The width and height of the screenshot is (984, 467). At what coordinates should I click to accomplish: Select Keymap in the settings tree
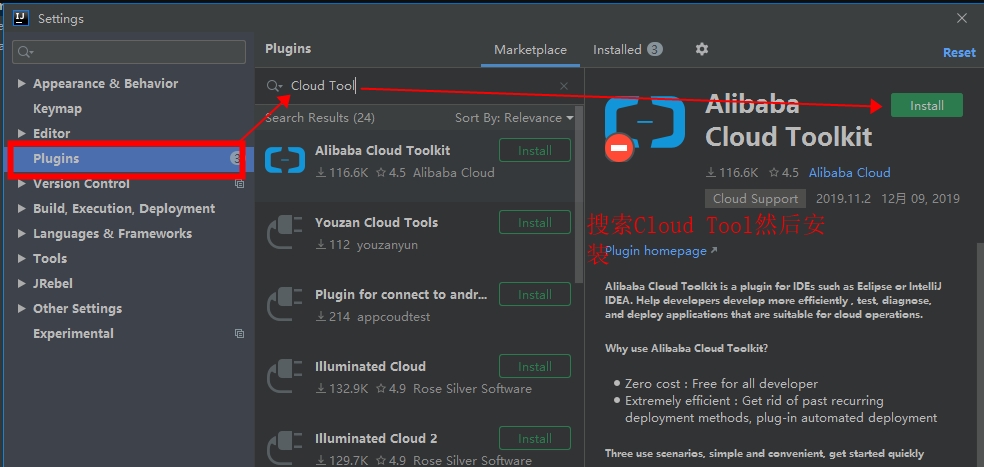(57, 109)
